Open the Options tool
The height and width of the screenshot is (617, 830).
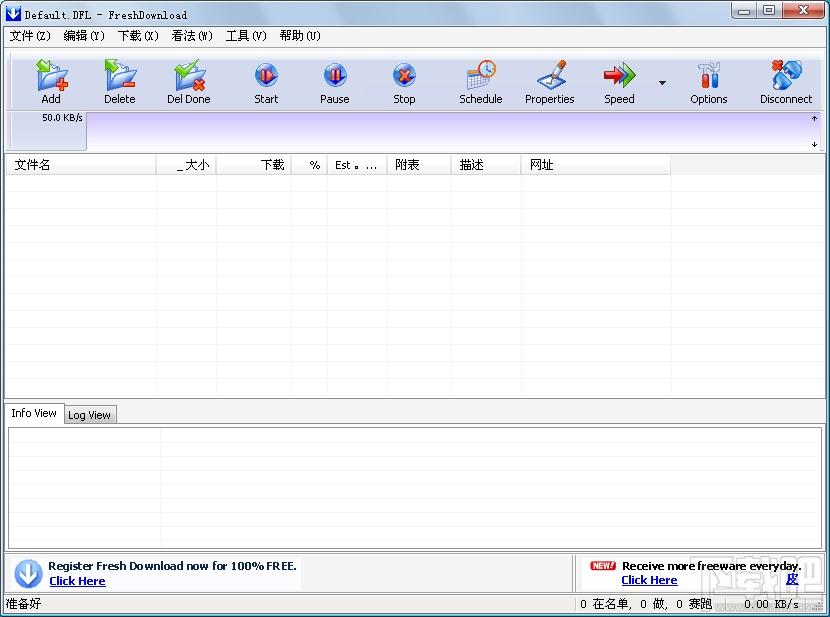click(708, 82)
